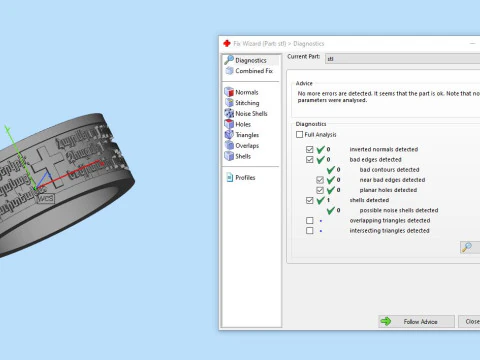Open the Holes fix page label
480x360 pixels.
(x=243, y=124)
